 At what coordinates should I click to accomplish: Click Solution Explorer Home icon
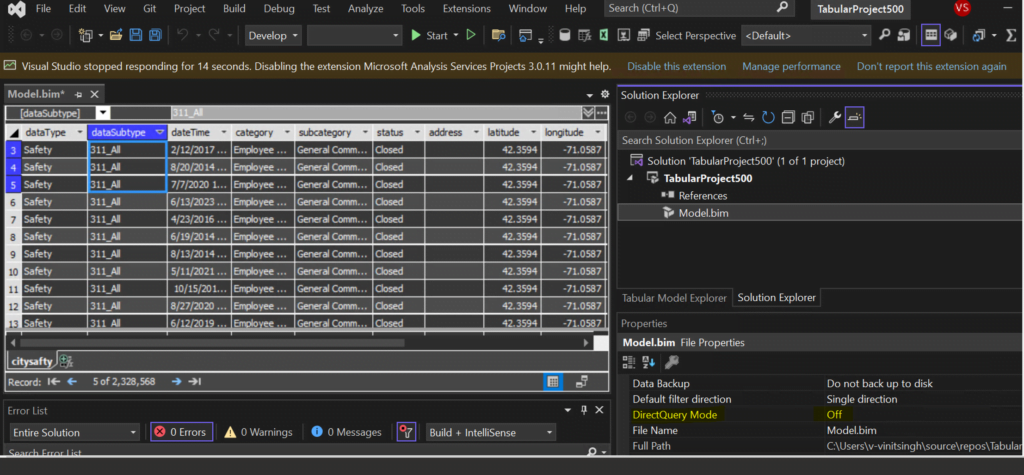(669, 118)
